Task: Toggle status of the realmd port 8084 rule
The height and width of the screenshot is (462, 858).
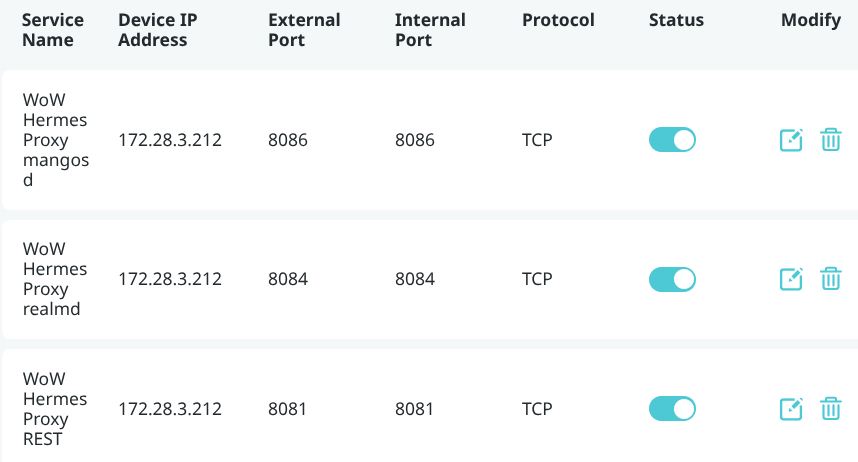Action: coord(672,279)
